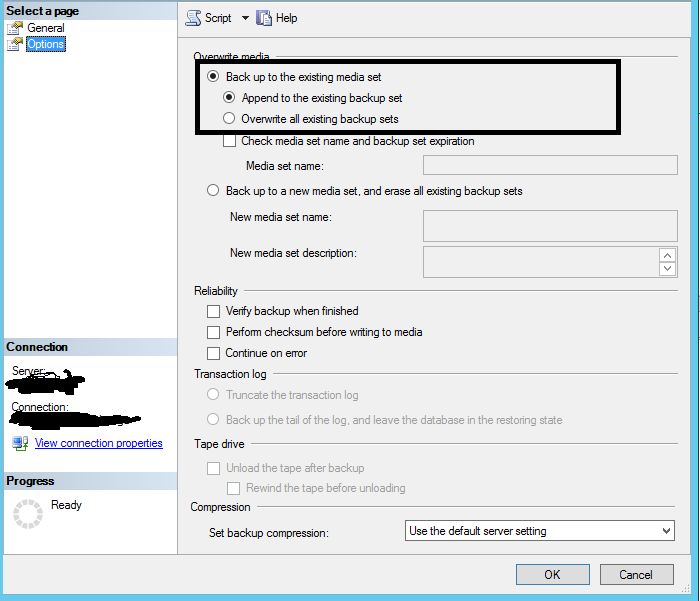The image size is (700, 601).
Task: Click View connection properties link
Action: (x=99, y=443)
